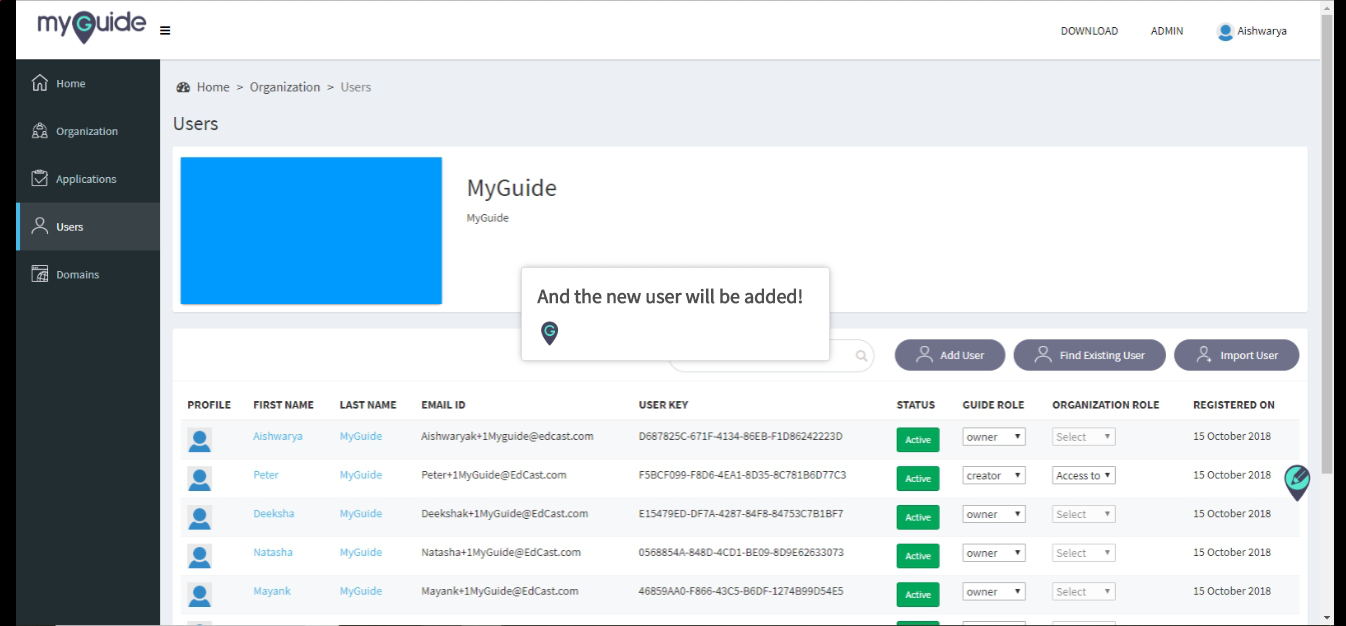The width and height of the screenshot is (1346, 626).
Task: Click Peter's profile picture icon
Action: pos(200,479)
